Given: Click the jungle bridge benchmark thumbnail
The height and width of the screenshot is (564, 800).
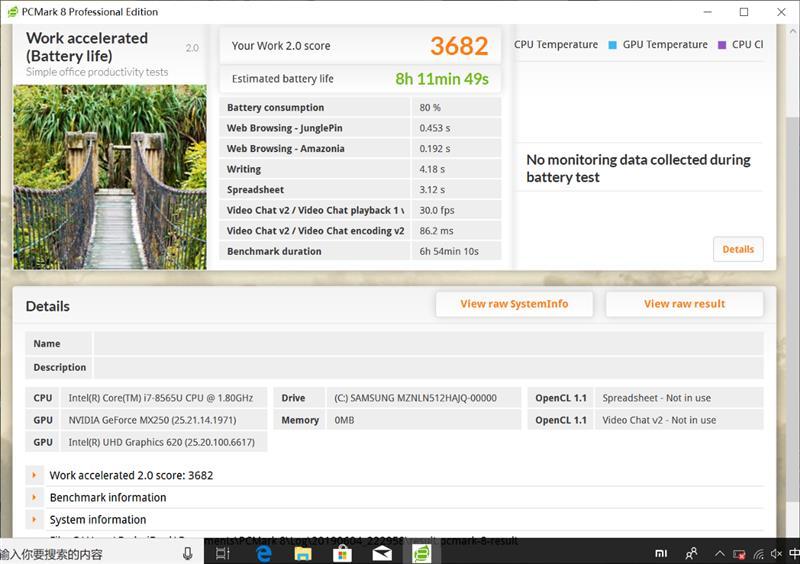Looking at the screenshot, I should pyautogui.click(x=110, y=177).
